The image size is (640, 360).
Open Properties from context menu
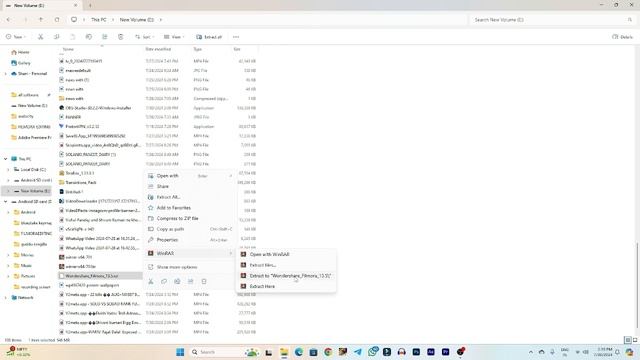[x=190, y=240]
